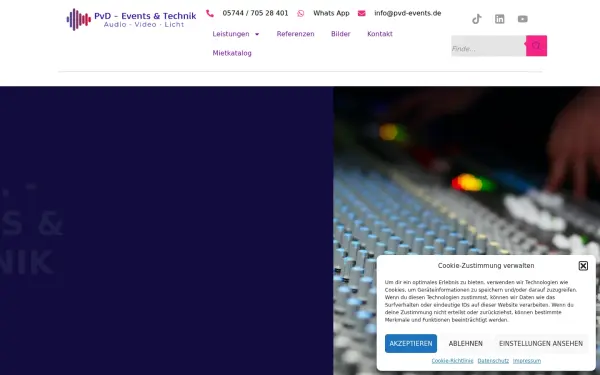
Task: Decline cookies with the ABLEHNEN button
Action: click(x=466, y=343)
